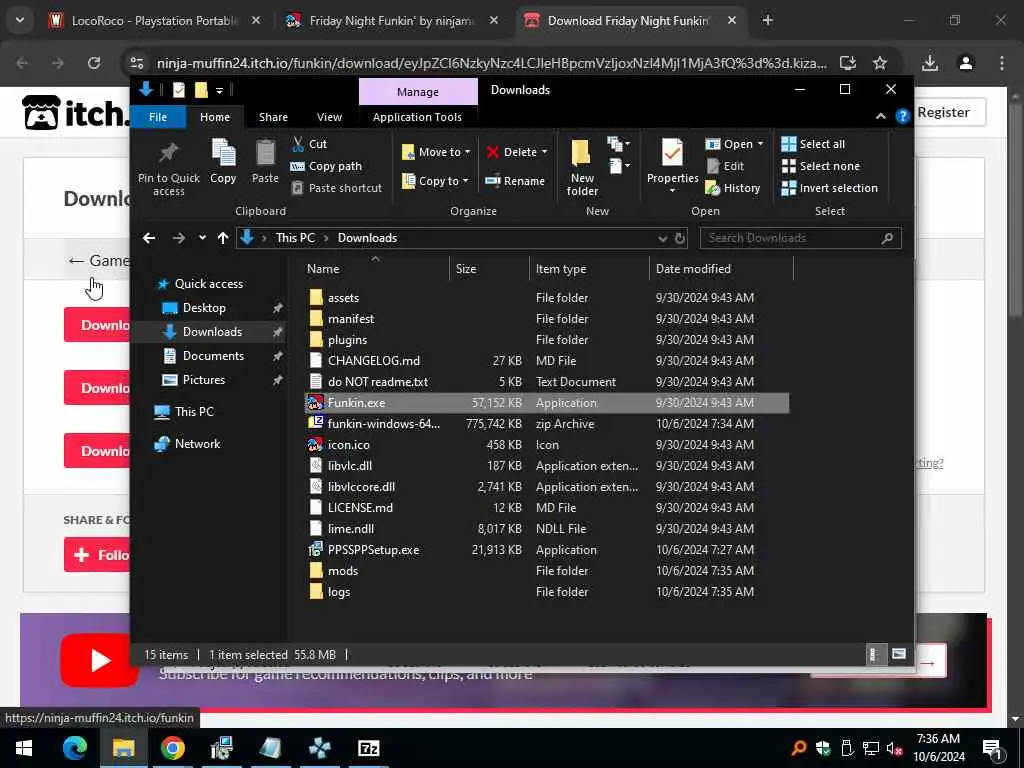Bookmark this page with the star icon
Image resolution: width=1024 pixels, height=768 pixels.
coord(880,63)
